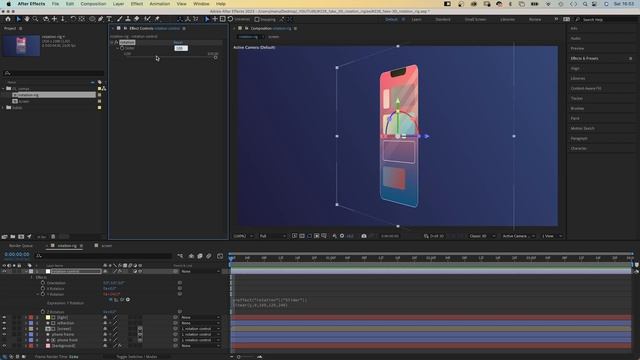Toggle the Slider stopwatch in Effect Controls
This screenshot has width=640, height=360.
point(122,48)
